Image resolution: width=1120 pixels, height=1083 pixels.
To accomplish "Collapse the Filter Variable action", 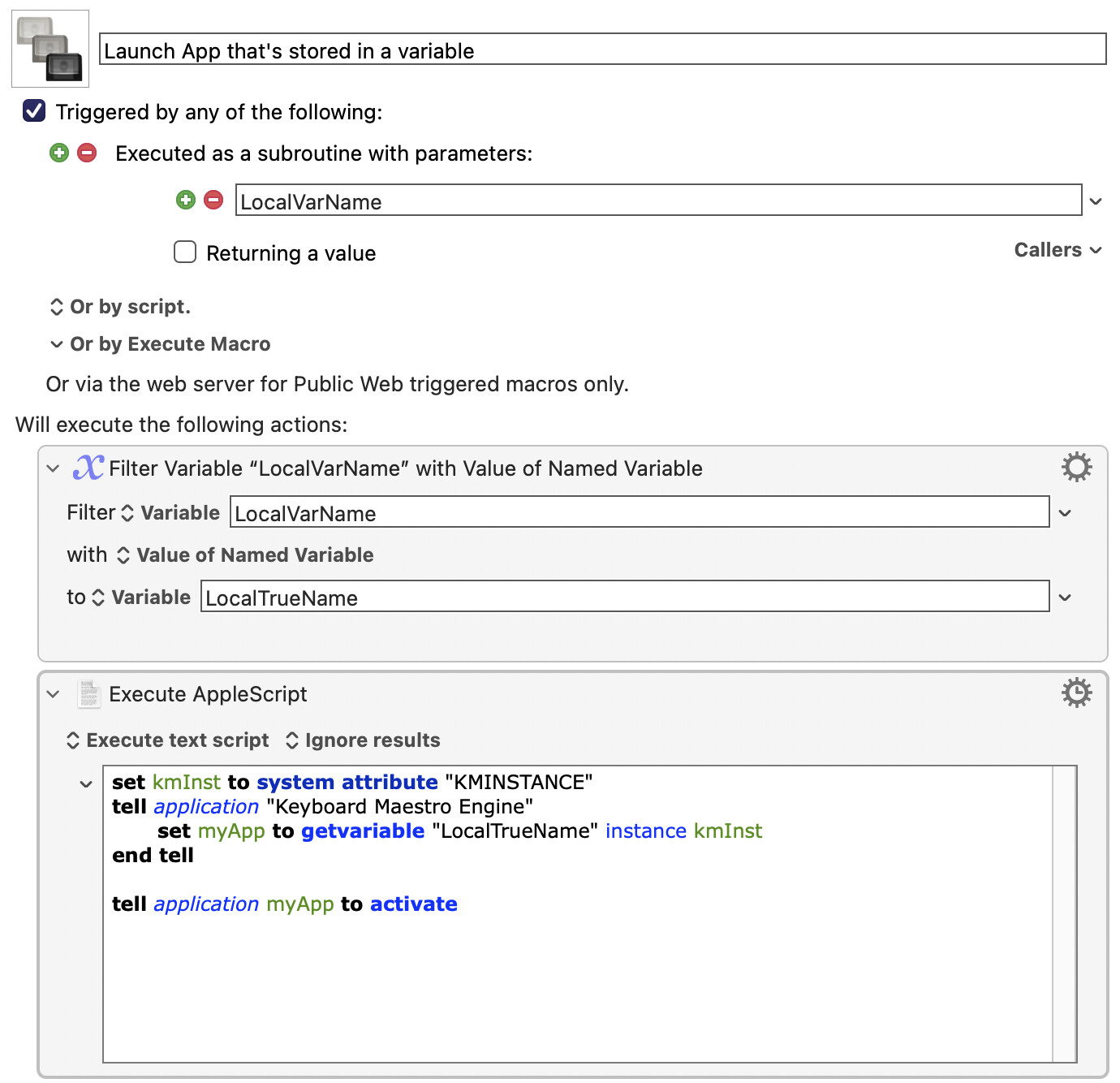I will coord(54,468).
